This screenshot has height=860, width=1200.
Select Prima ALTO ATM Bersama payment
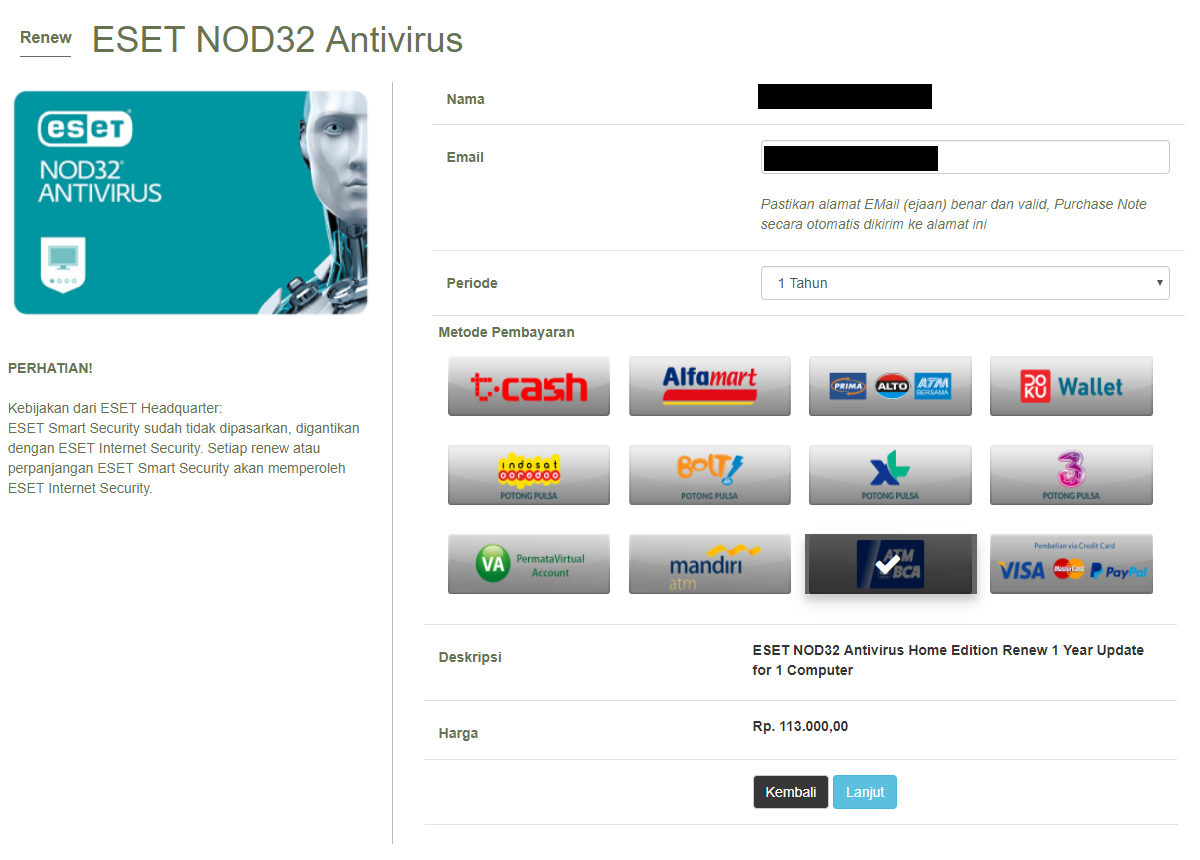[x=890, y=386]
